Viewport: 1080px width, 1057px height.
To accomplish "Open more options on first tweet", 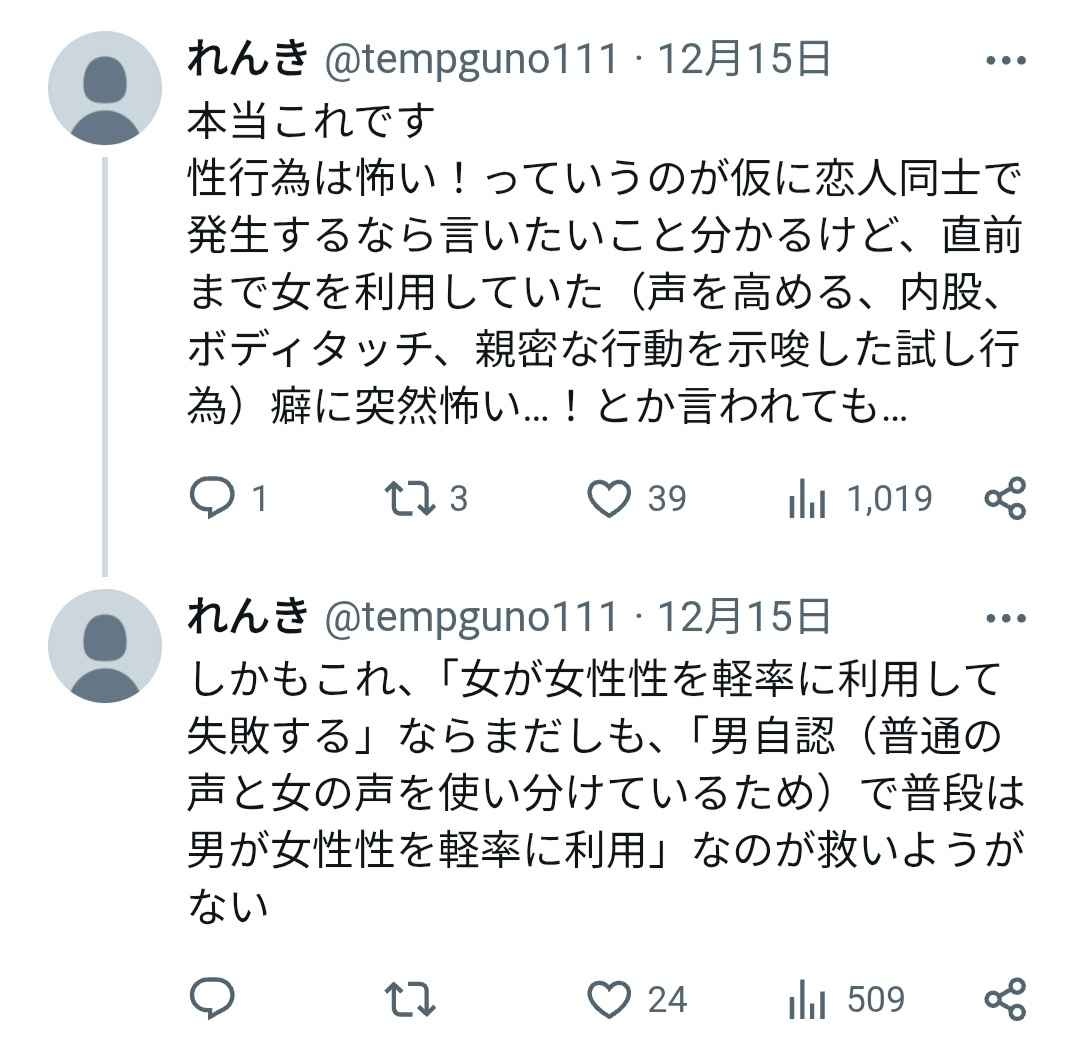I will 1005,61.
